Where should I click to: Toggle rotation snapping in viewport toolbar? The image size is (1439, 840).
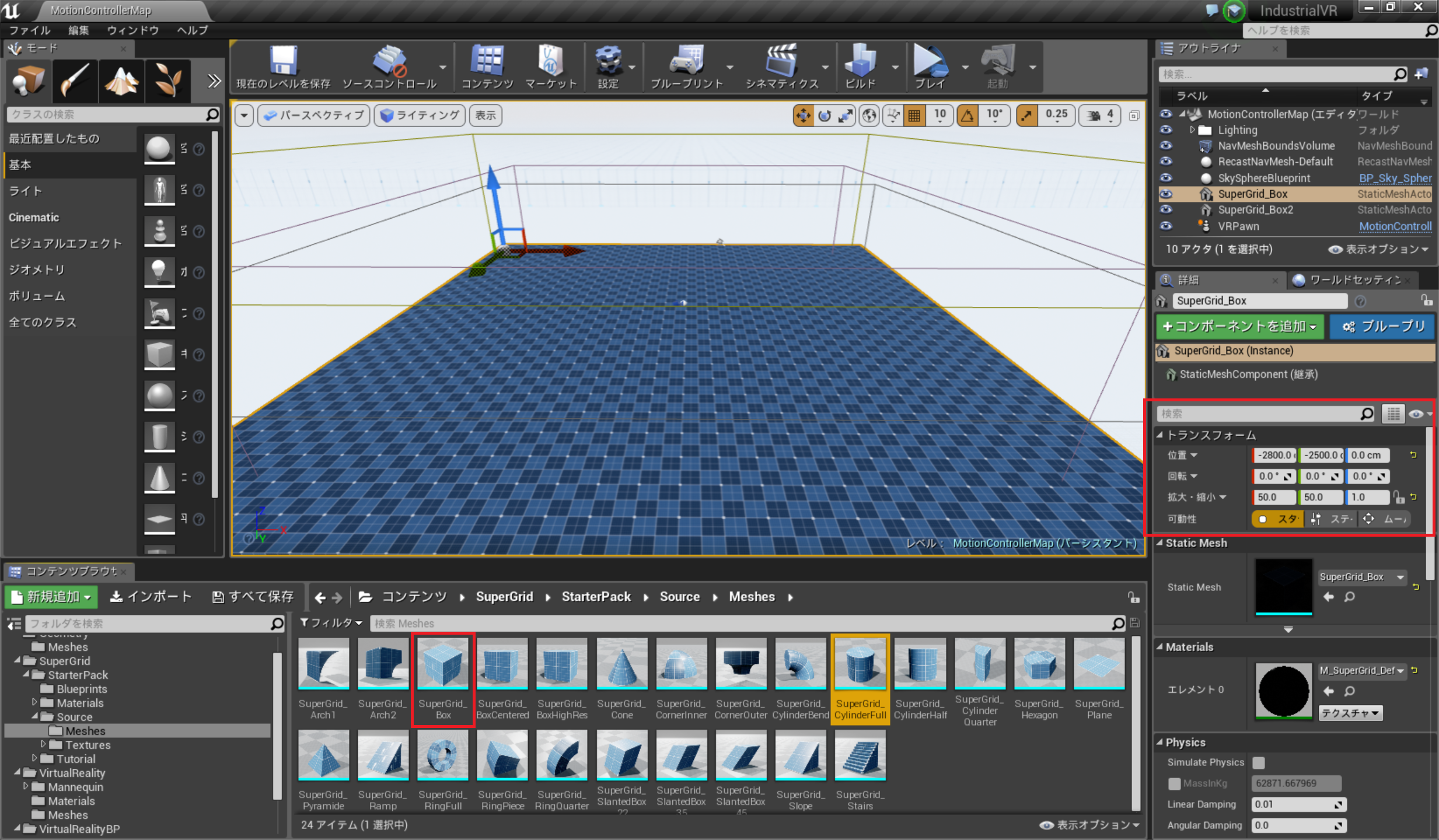968,116
